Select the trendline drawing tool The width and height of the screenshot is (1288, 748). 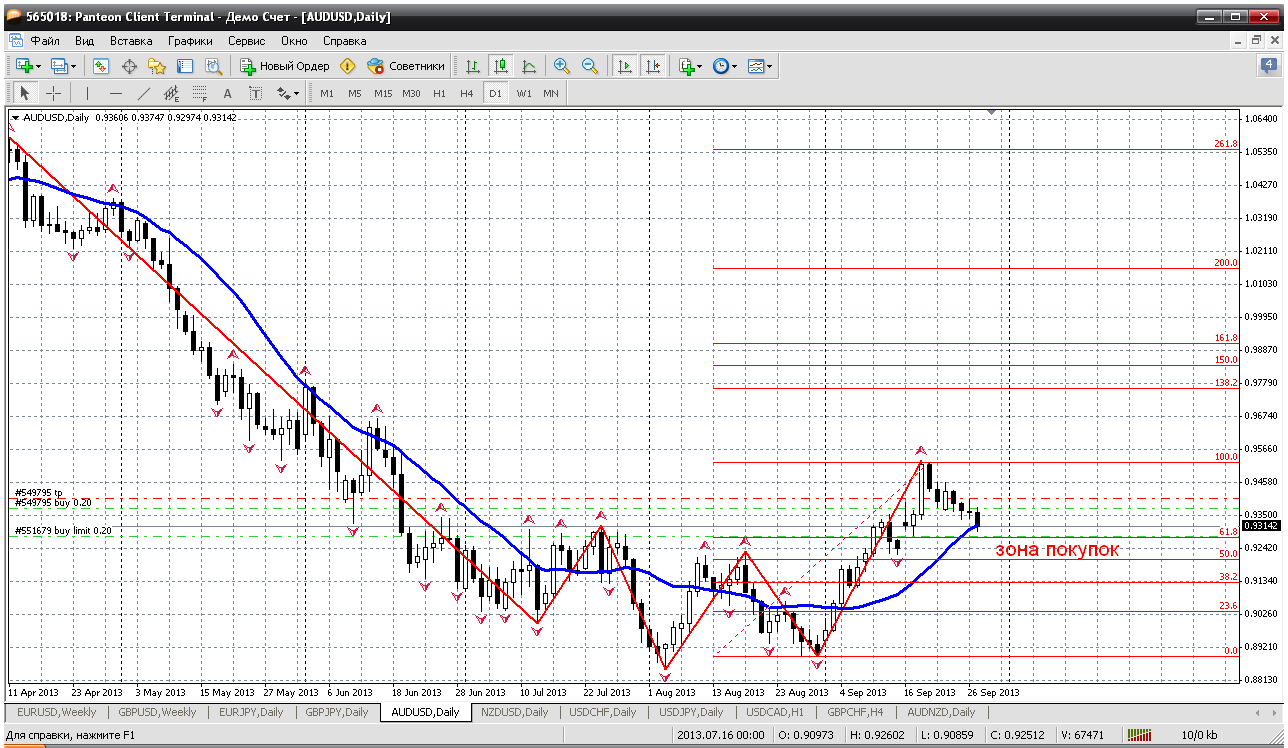143,93
